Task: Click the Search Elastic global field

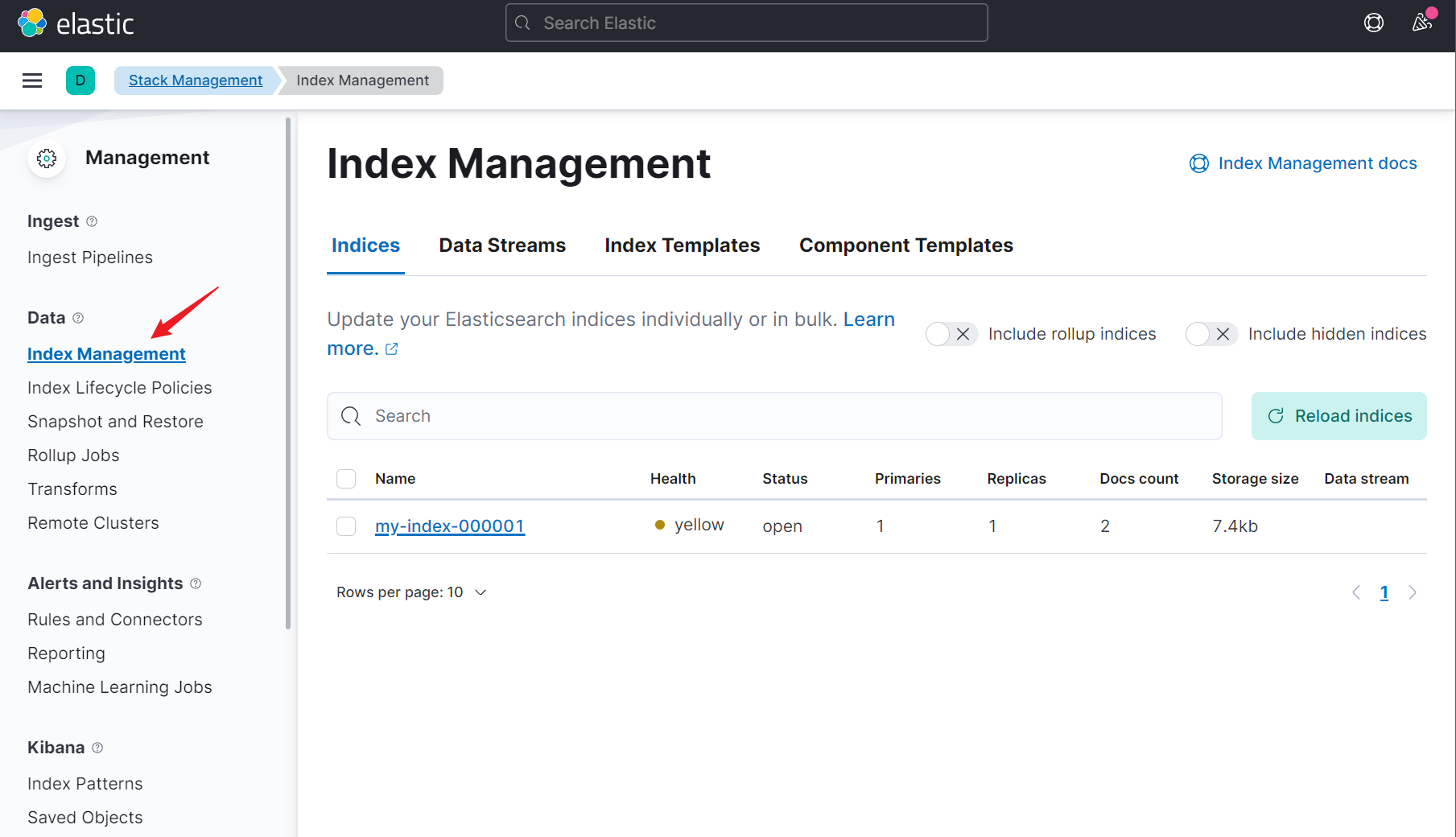Action: [747, 23]
